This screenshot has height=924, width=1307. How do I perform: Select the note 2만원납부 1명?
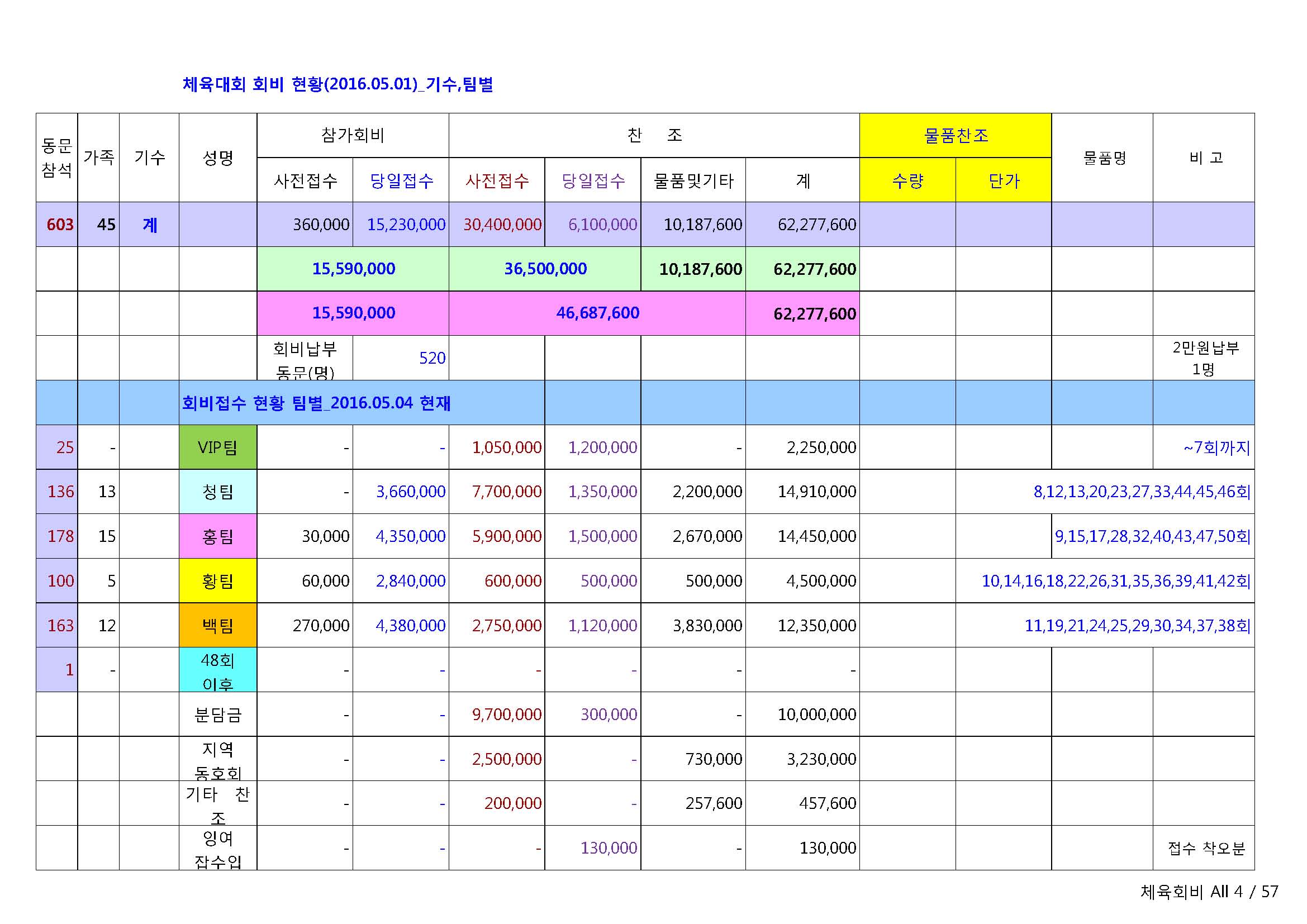1205,358
